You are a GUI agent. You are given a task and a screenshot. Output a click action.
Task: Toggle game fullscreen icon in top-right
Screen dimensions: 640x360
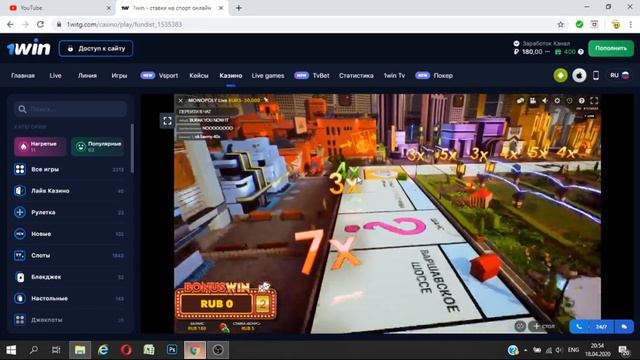[594, 100]
